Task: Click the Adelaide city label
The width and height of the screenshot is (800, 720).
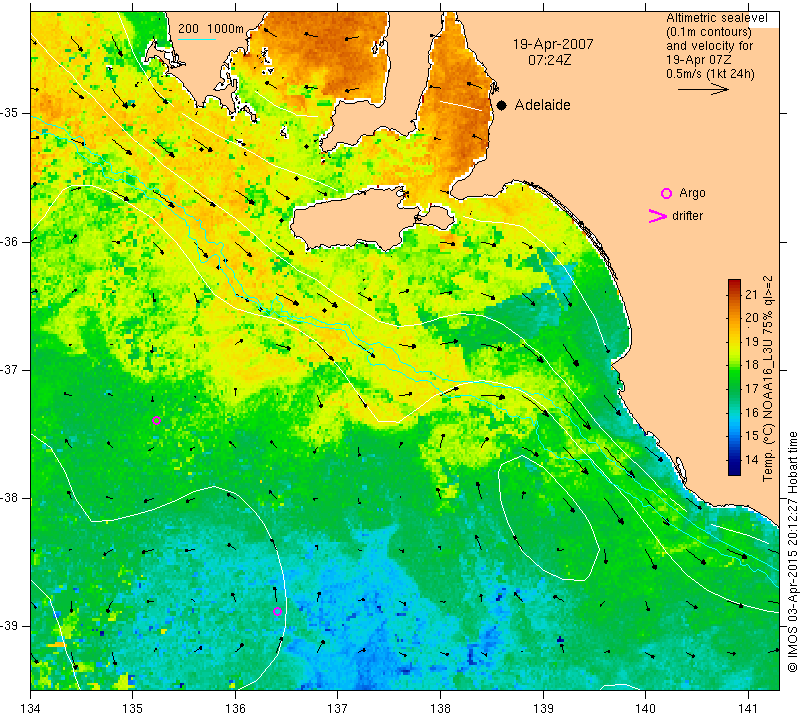Action: click(x=542, y=105)
